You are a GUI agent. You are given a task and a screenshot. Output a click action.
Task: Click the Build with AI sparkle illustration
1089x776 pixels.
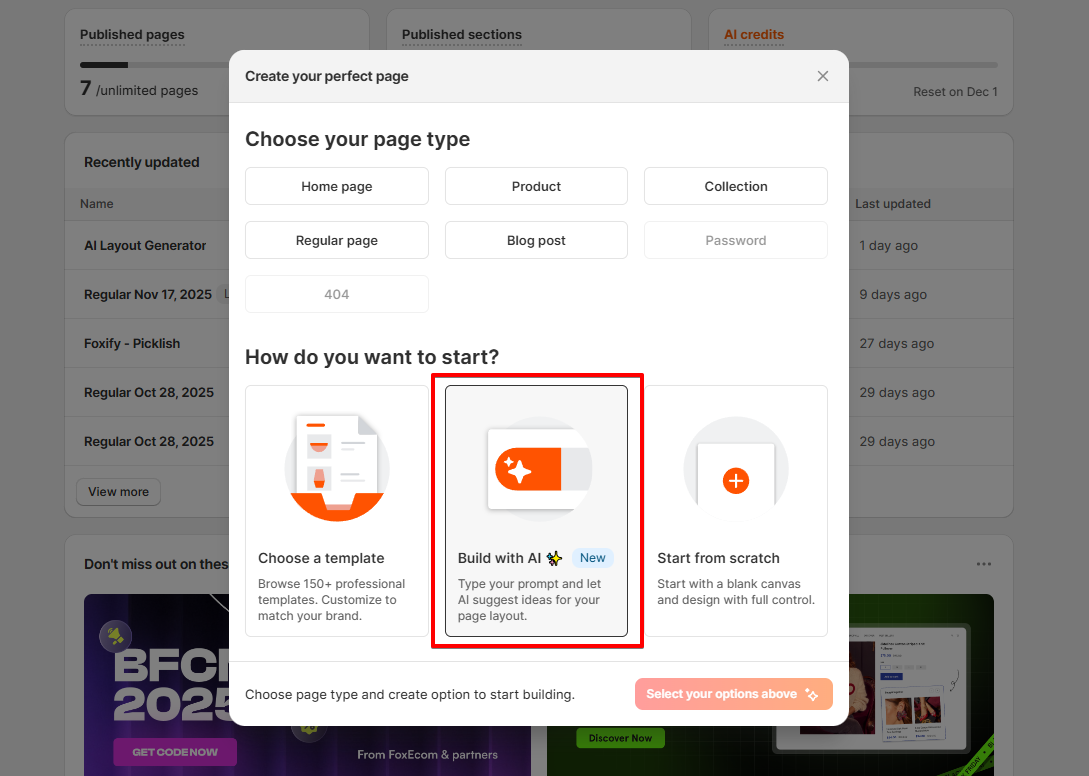pos(539,470)
